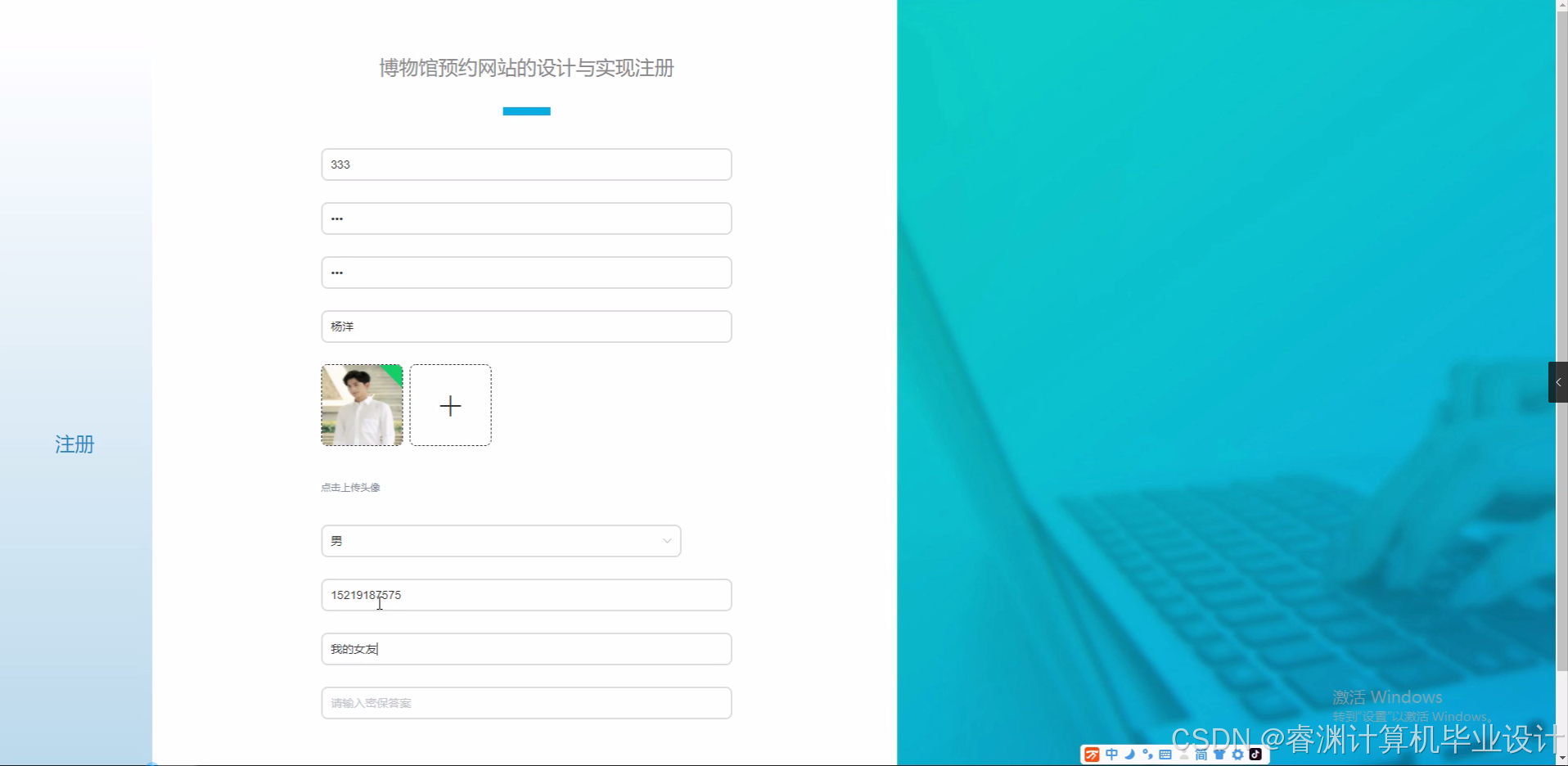Click the TikTok icon in the toolbar
The height and width of the screenshot is (766, 1568).
point(1255,755)
